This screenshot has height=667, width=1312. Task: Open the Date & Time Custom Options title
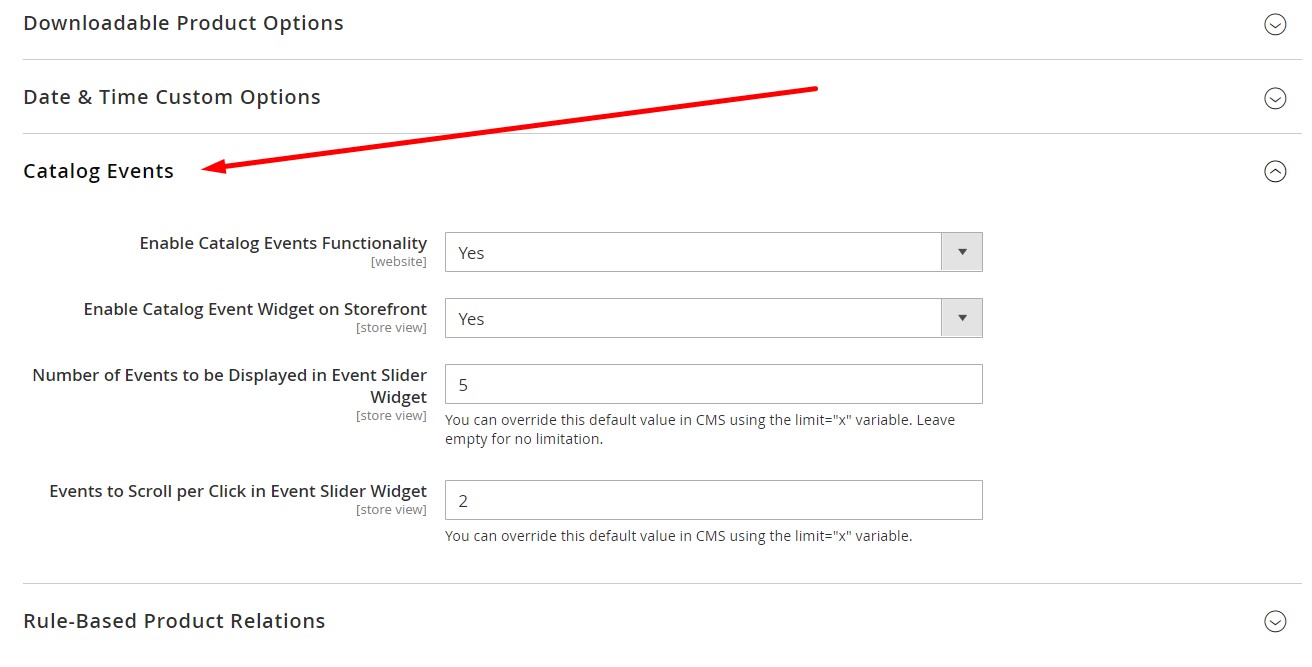coord(172,97)
